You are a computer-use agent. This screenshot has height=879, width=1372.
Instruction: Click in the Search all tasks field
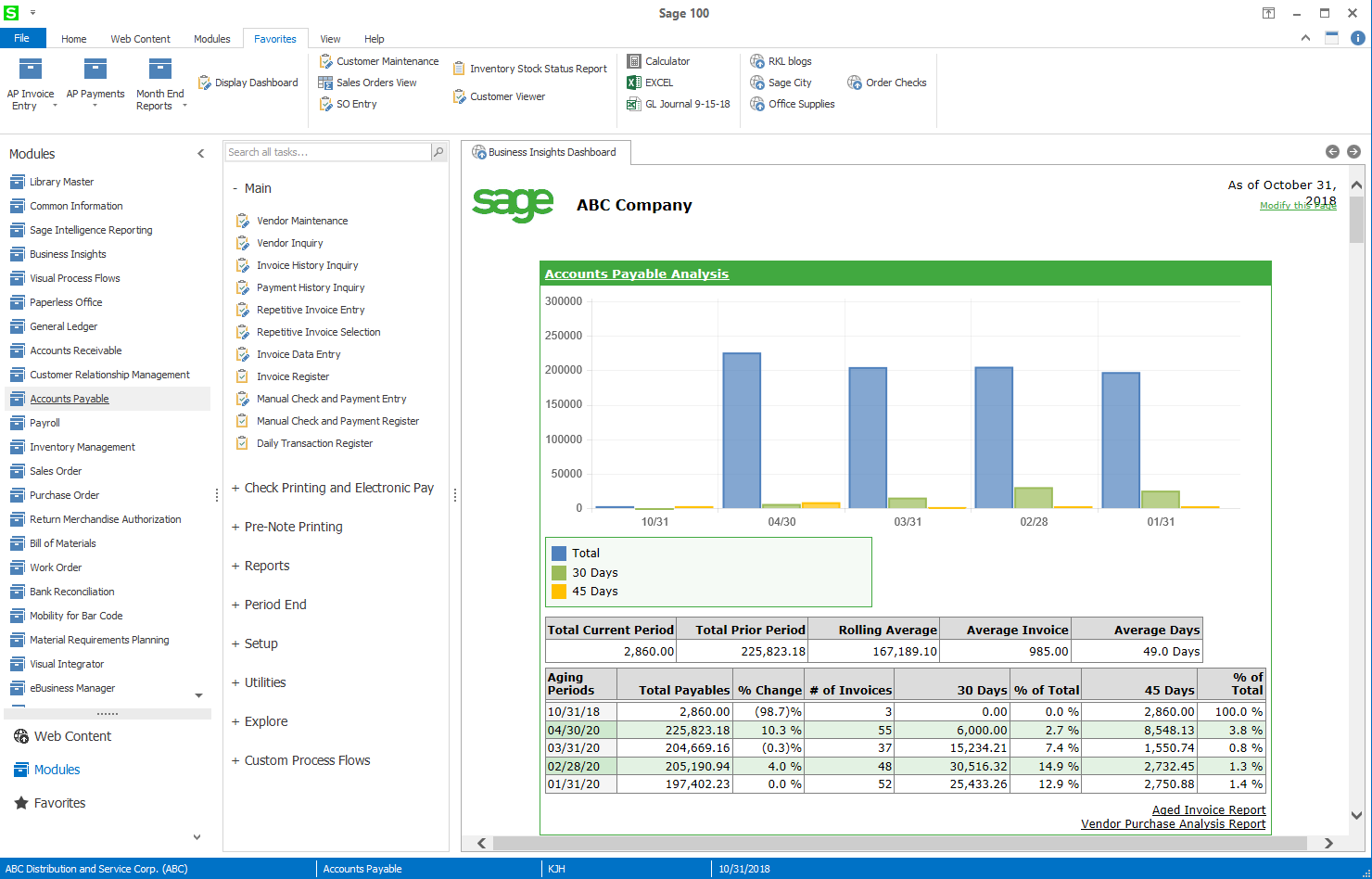click(327, 152)
